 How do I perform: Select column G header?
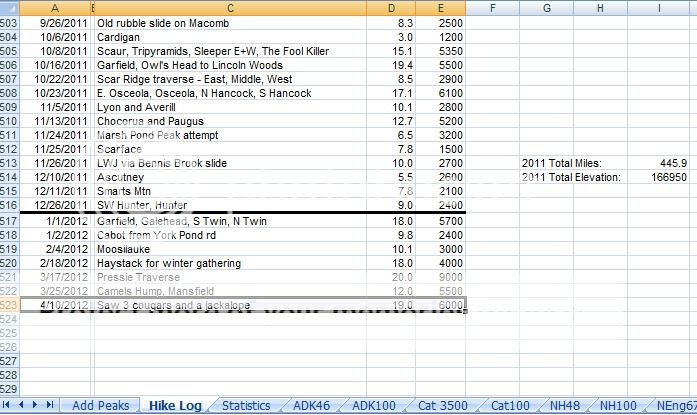point(547,8)
